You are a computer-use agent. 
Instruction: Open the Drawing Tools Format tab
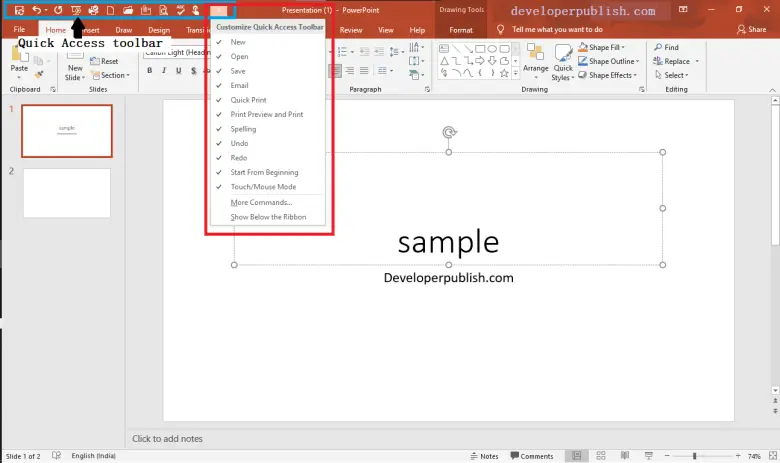pos(461,30)
